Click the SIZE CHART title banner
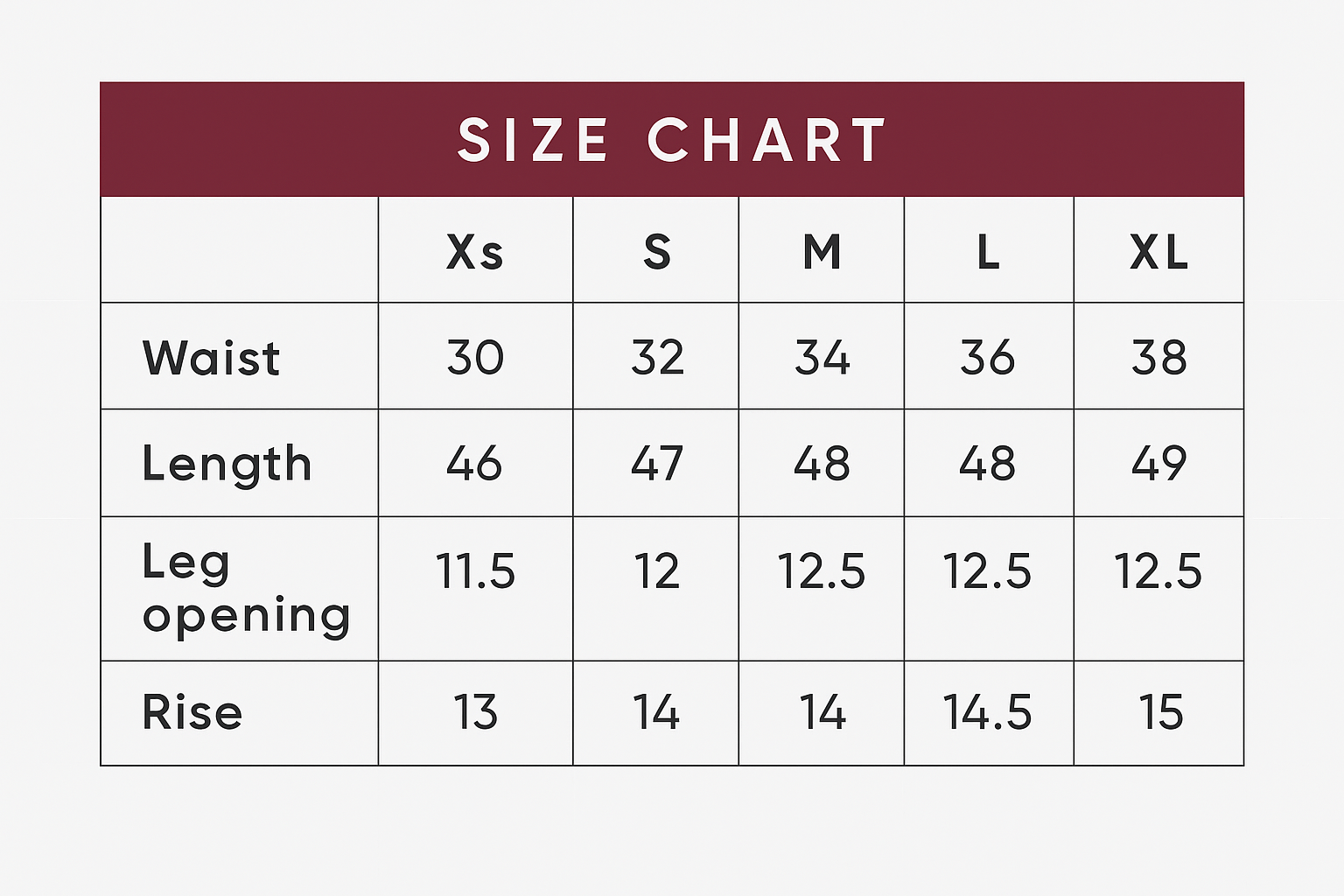 pos(671,140)
